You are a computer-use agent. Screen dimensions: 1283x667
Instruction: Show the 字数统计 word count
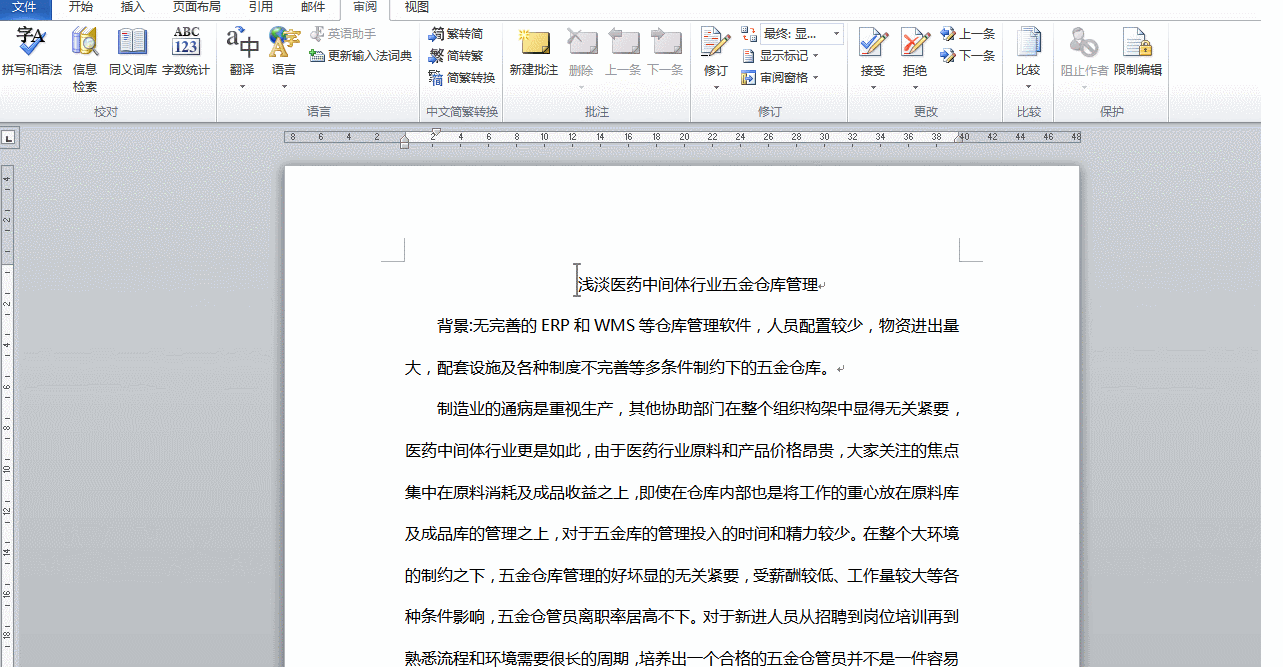186,52
